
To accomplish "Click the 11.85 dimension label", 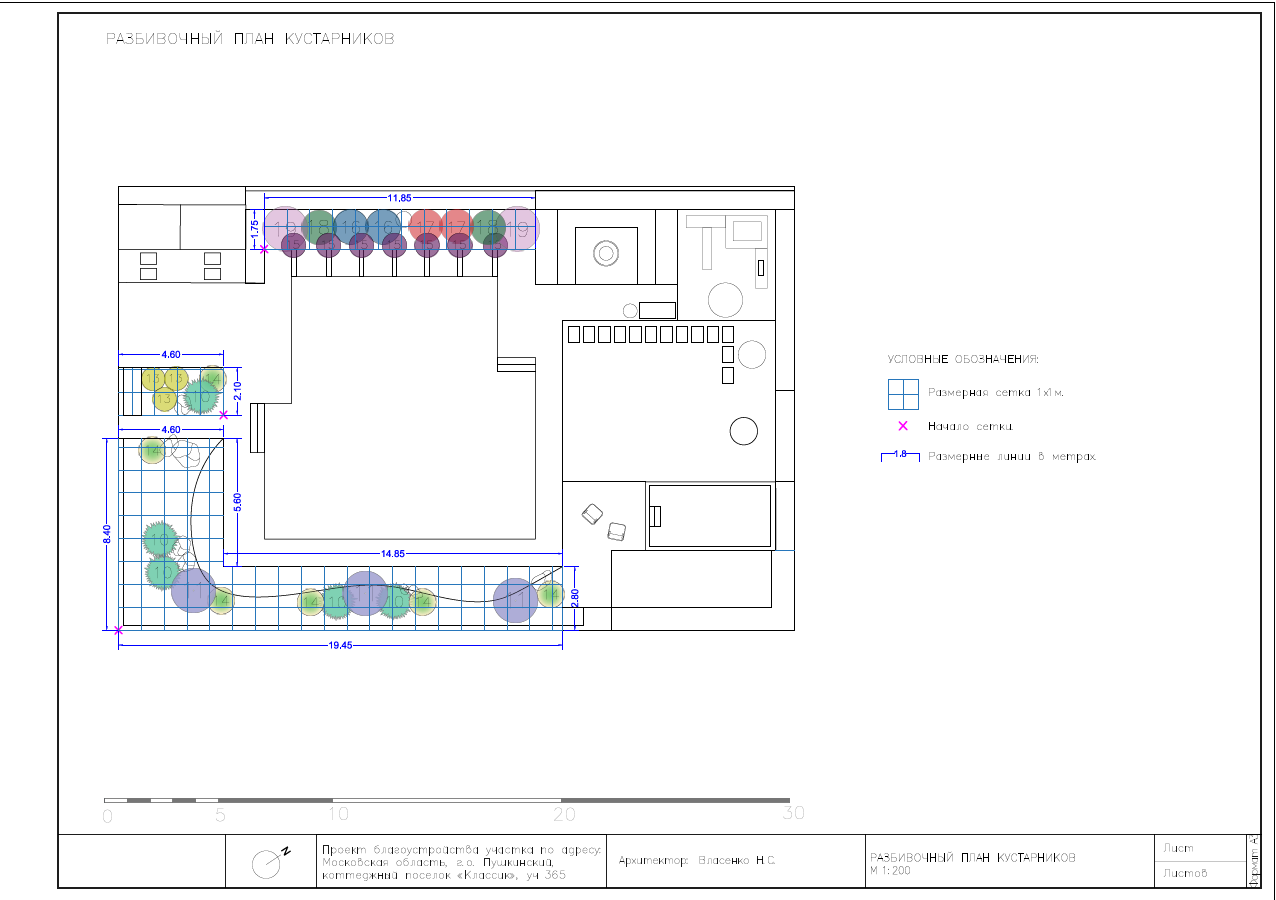I will coord(400,198).
